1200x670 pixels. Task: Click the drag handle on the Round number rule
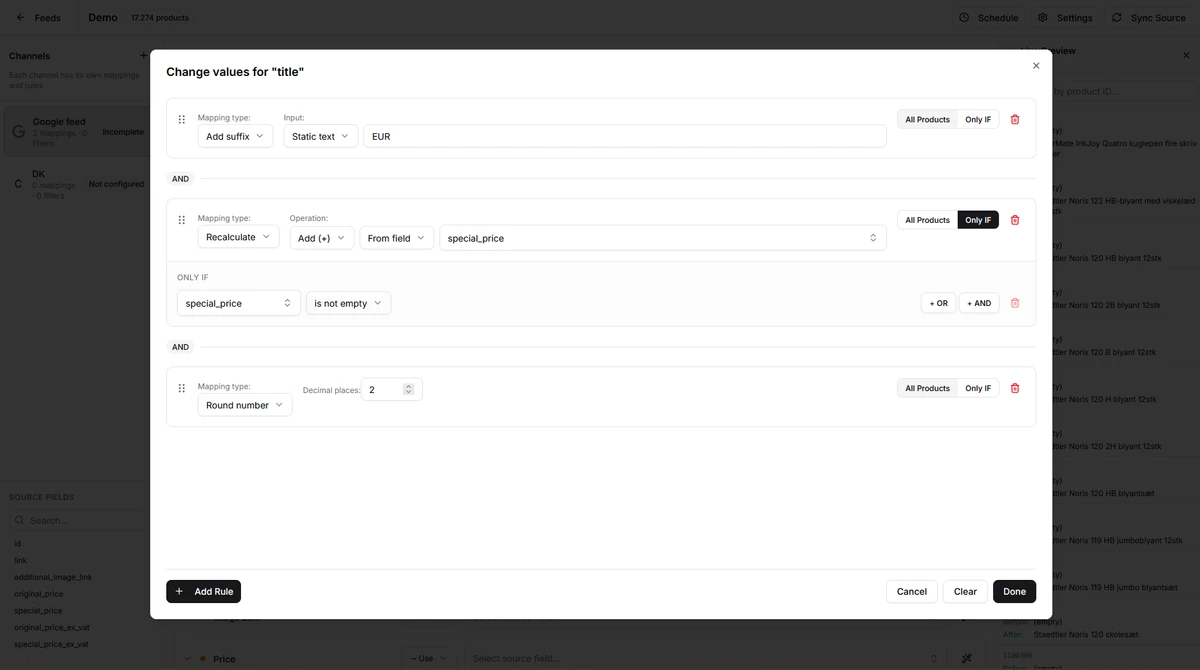182,388
